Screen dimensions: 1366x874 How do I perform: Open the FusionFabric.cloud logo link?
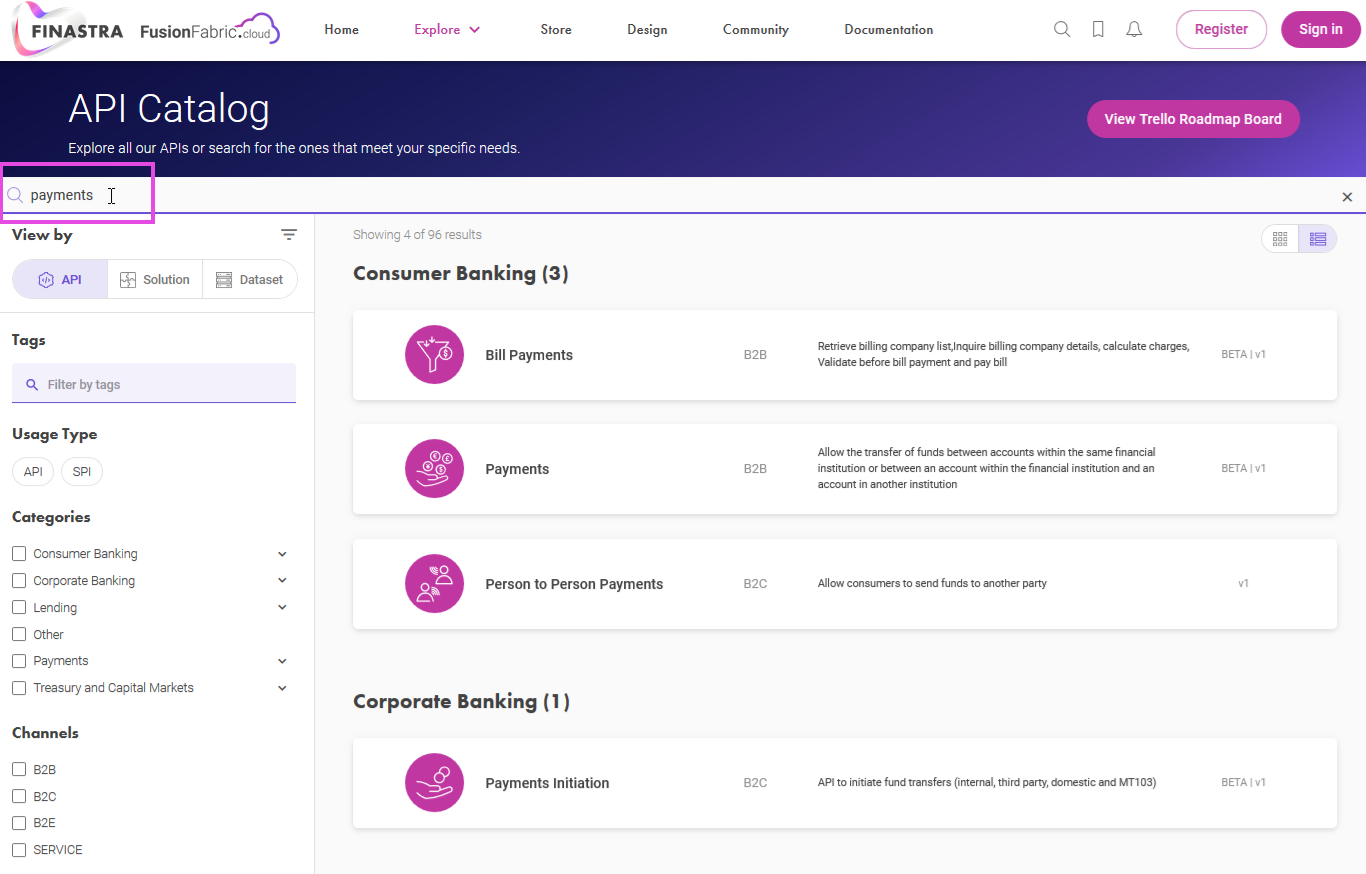pyautogui.click(x=210, y=30)
